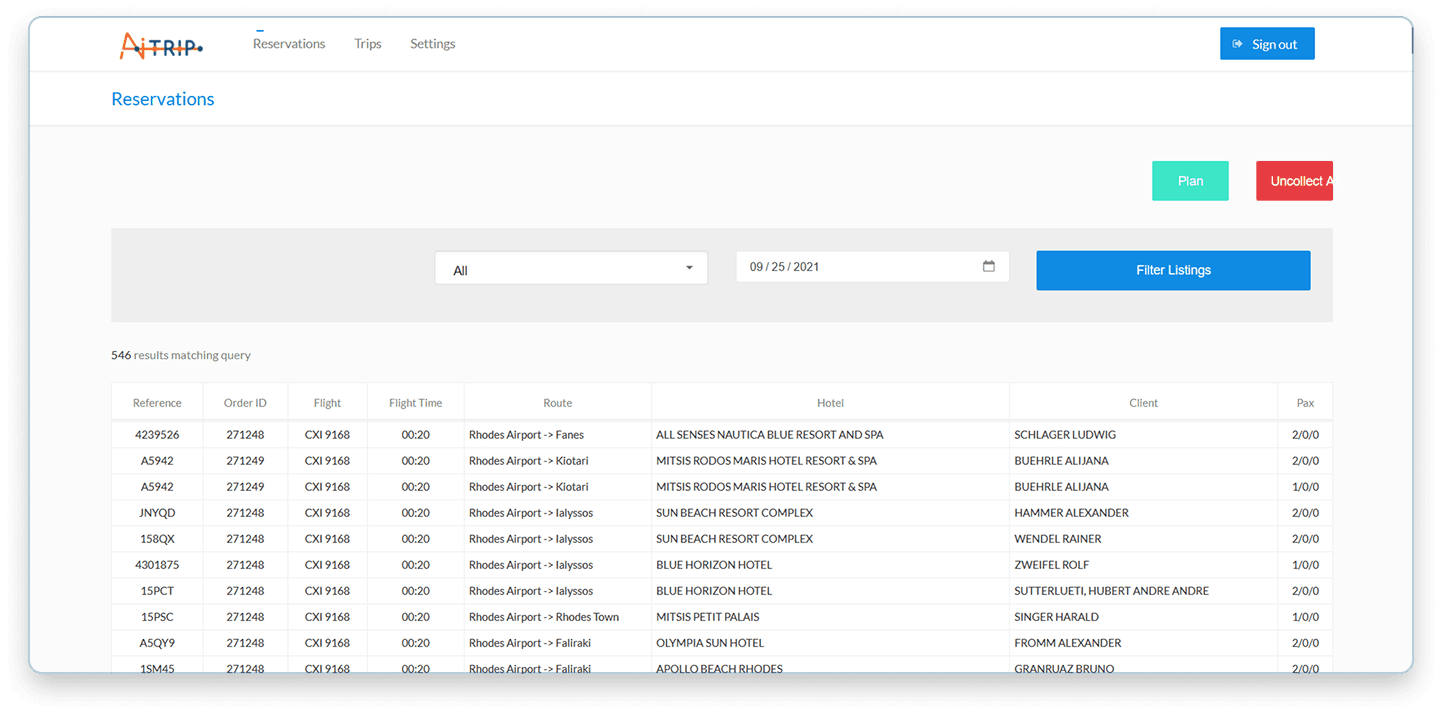Open the Reservations nav tab
The height and width of the screenshot is (714, 1442).
(289, 44)
